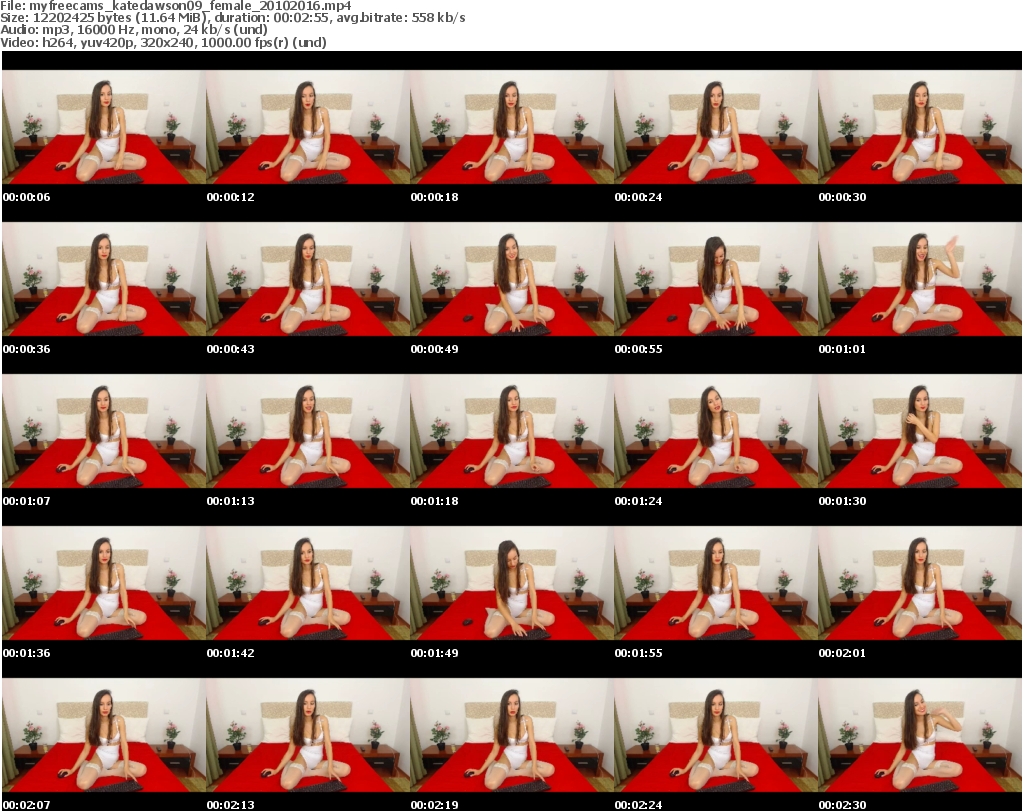Select the thumbnail at 00:02:30
This screenshot has width=1024, height=811.
(920, 735)
